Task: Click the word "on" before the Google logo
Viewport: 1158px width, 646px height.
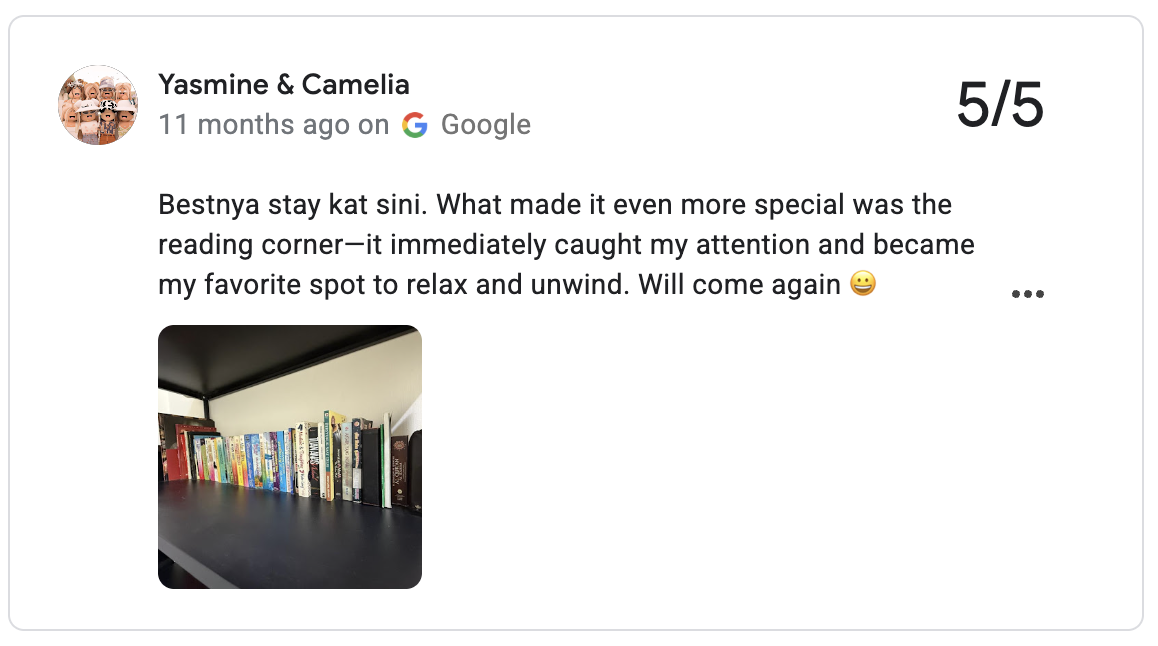Action: [374, 125]
